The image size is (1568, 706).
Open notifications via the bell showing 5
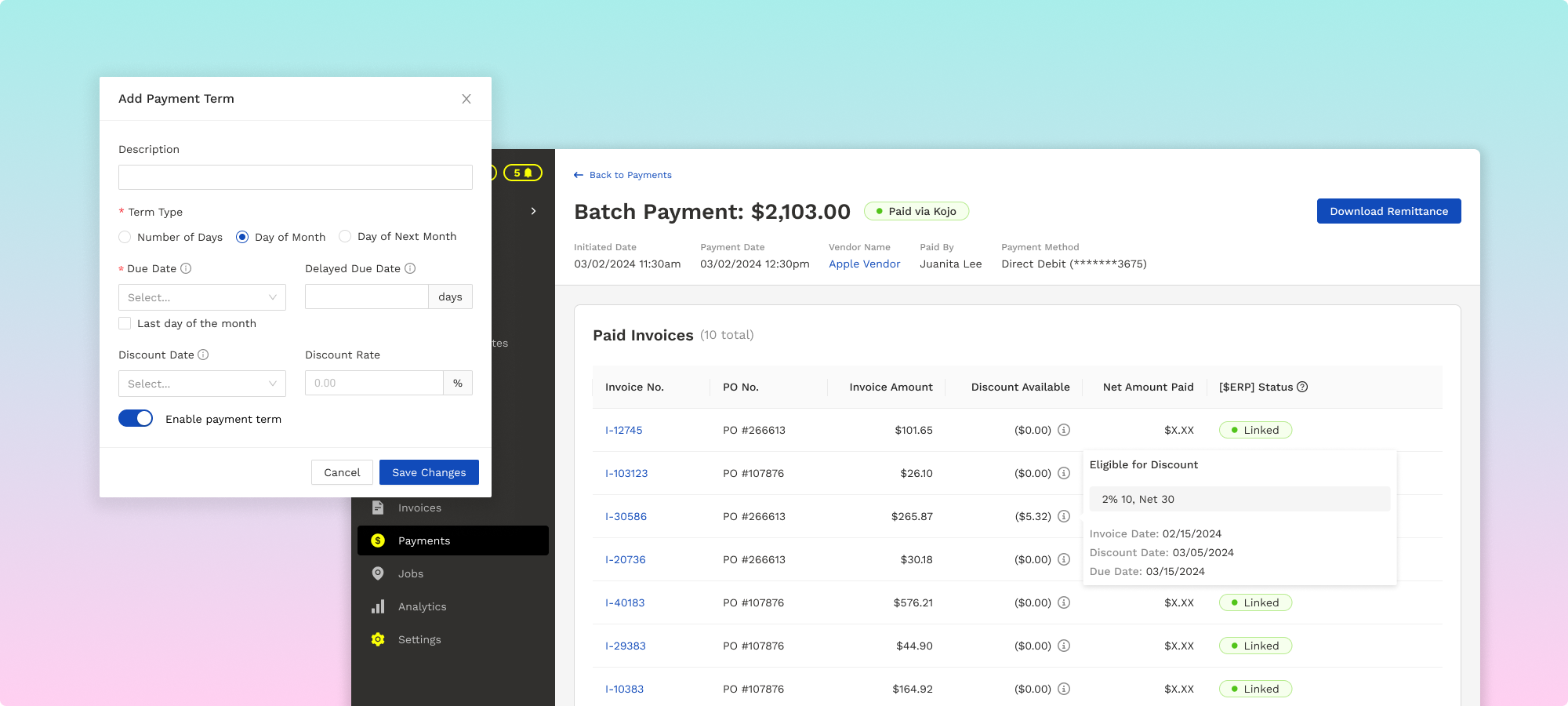point(524,173)
